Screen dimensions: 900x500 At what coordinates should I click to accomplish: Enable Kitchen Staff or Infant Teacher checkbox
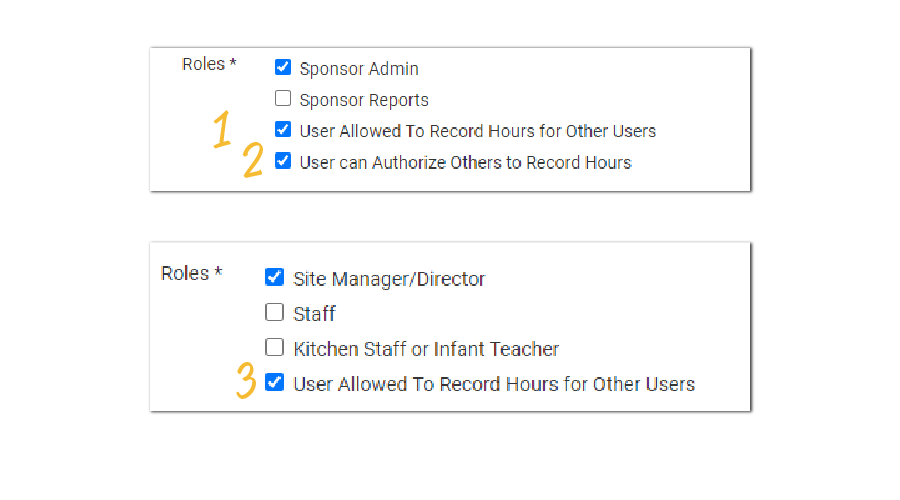275,348
